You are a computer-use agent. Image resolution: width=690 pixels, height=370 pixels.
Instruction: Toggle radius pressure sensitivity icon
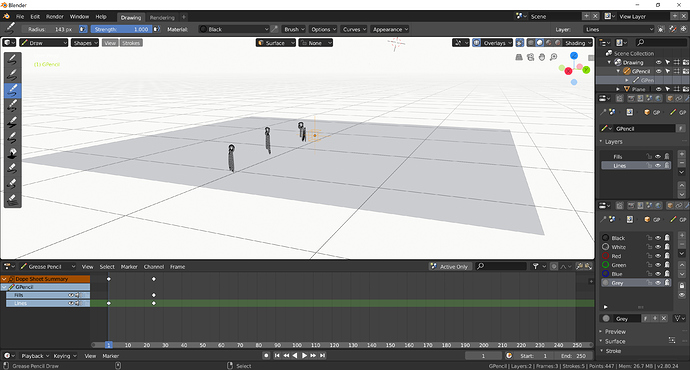[x=83, y=29]
